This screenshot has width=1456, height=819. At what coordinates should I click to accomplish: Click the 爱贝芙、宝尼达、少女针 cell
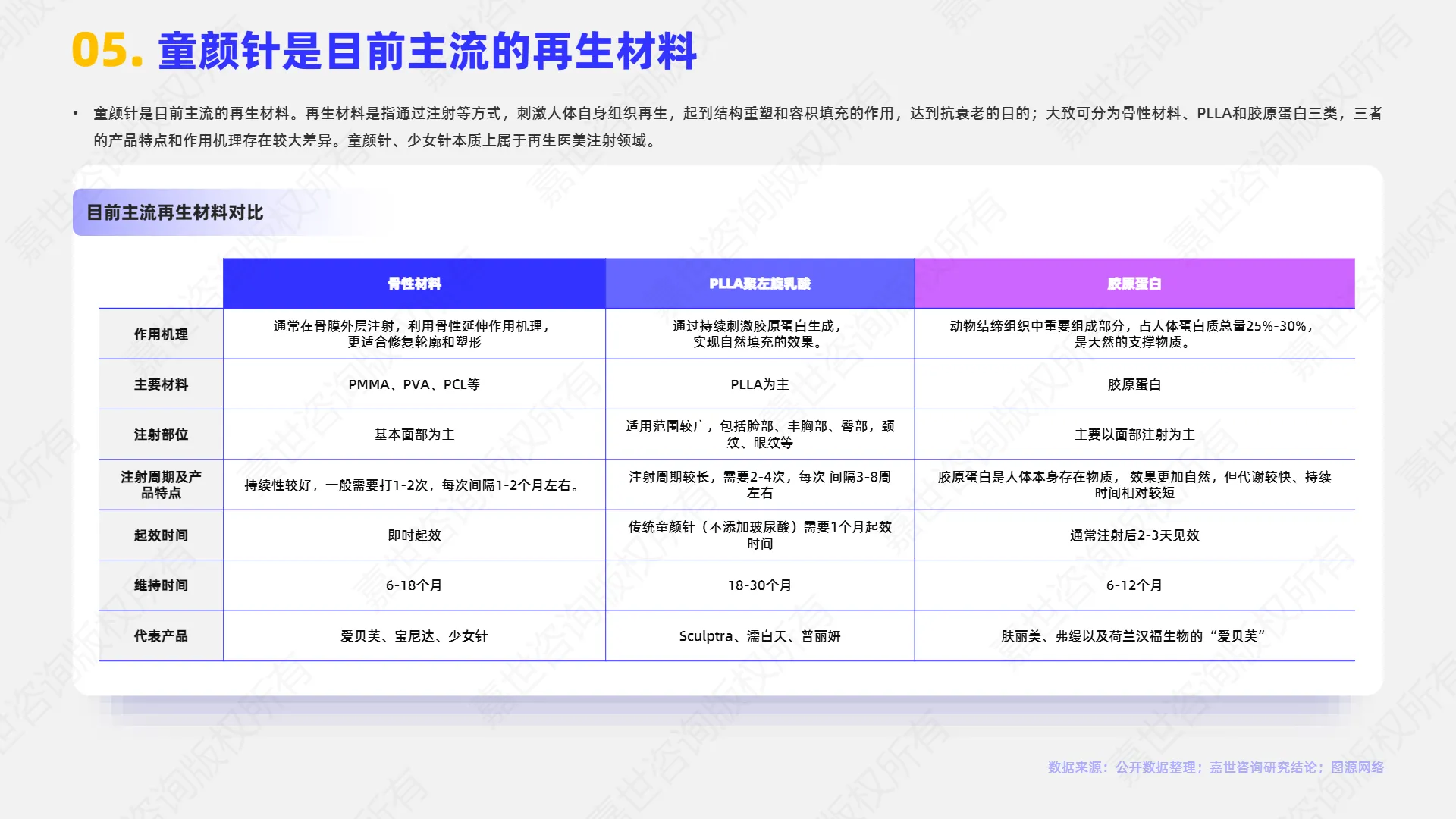(413, 637)
